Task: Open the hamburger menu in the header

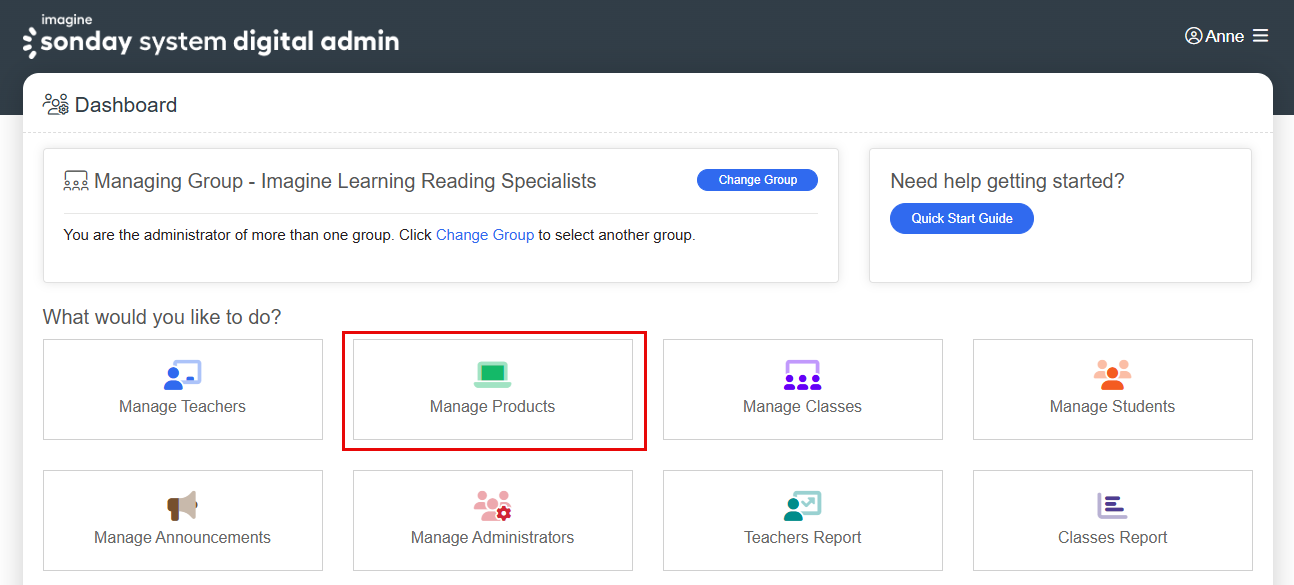Action: (1260, 36)
